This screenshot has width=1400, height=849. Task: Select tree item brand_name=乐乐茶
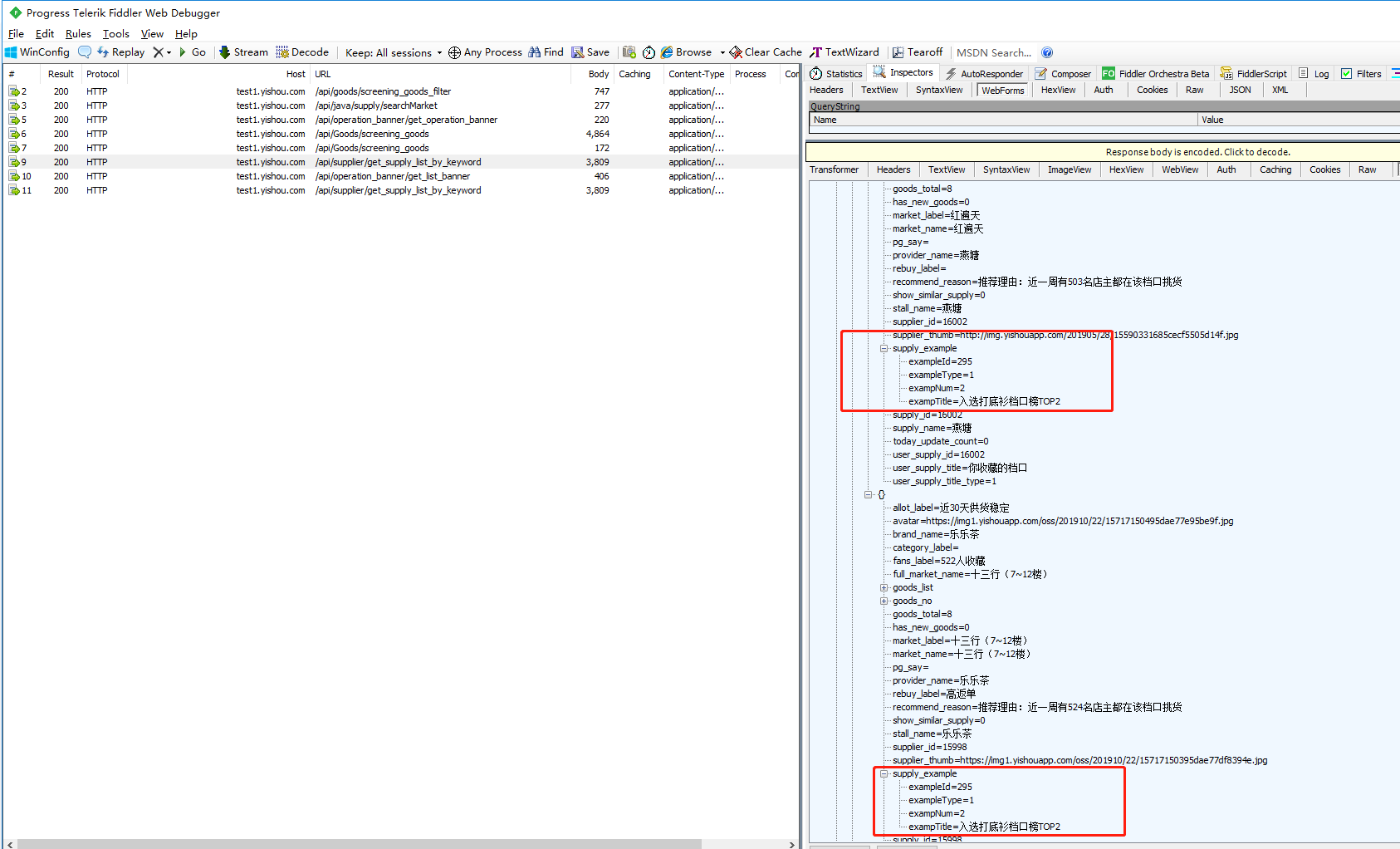[x=935, y=535]
